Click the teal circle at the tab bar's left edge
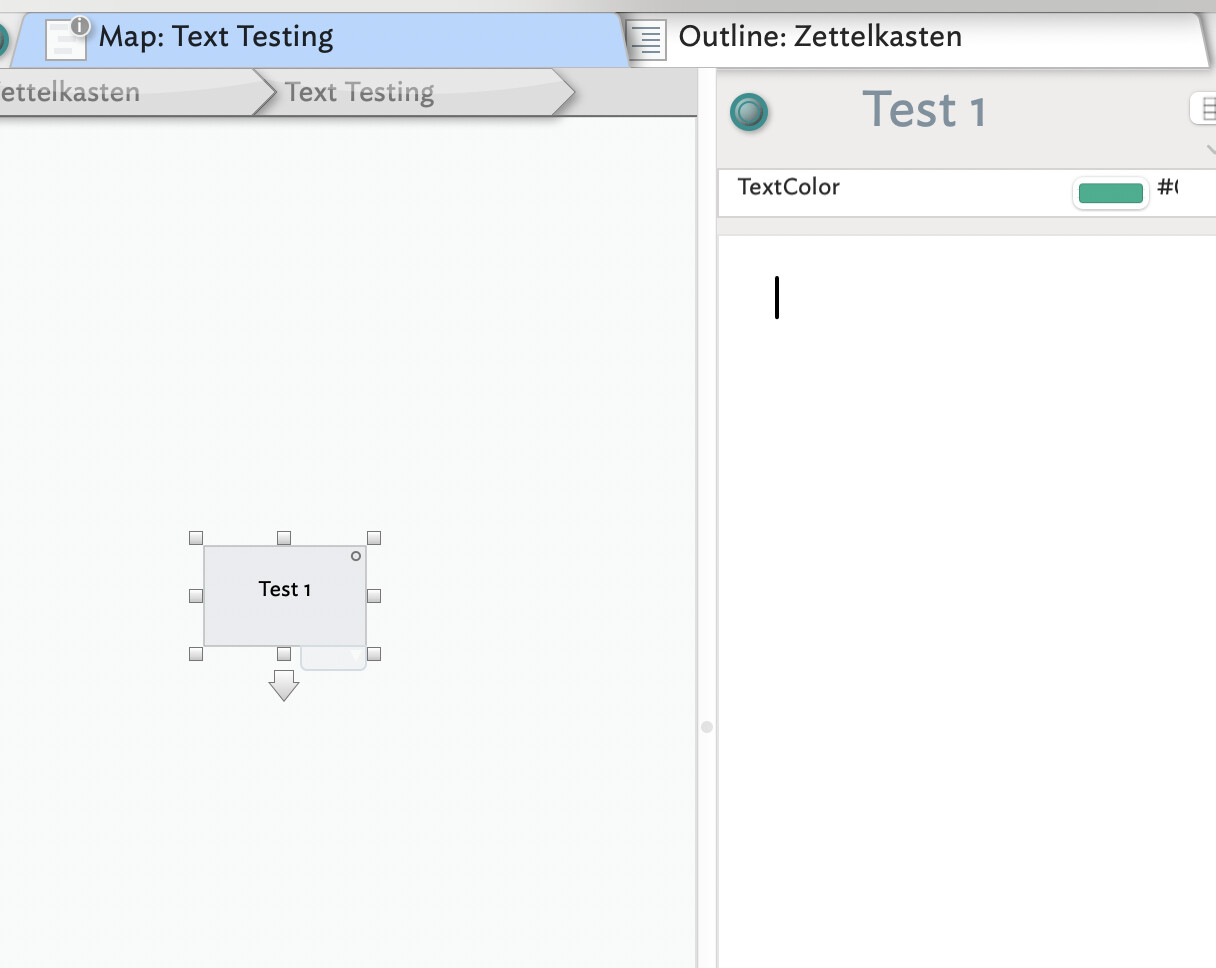Image resolution: width=1216 pixels, height=968 pixels. [3, 40]
